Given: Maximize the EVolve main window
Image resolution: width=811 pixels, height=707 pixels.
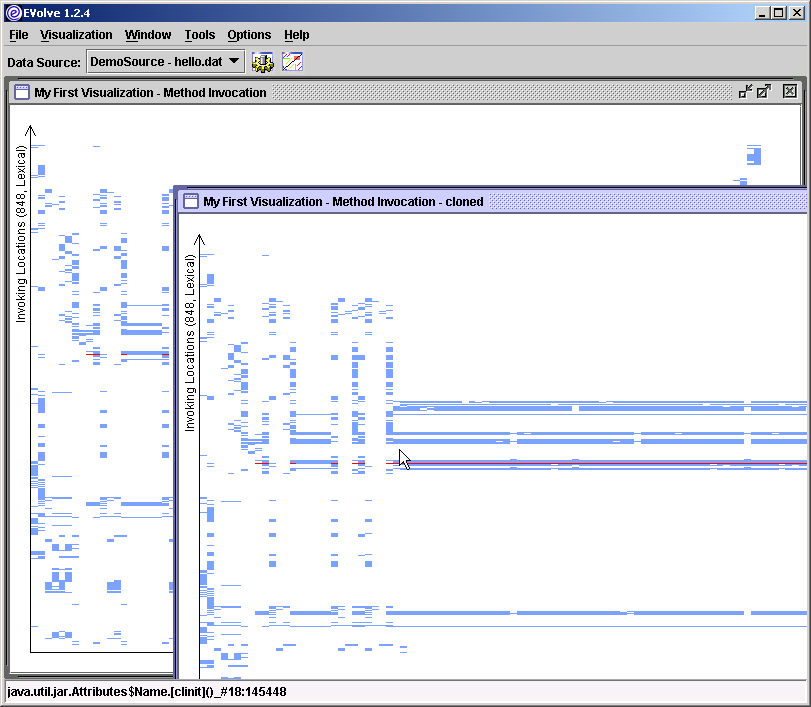Looking at the screenshot, I should coord(778,13).
